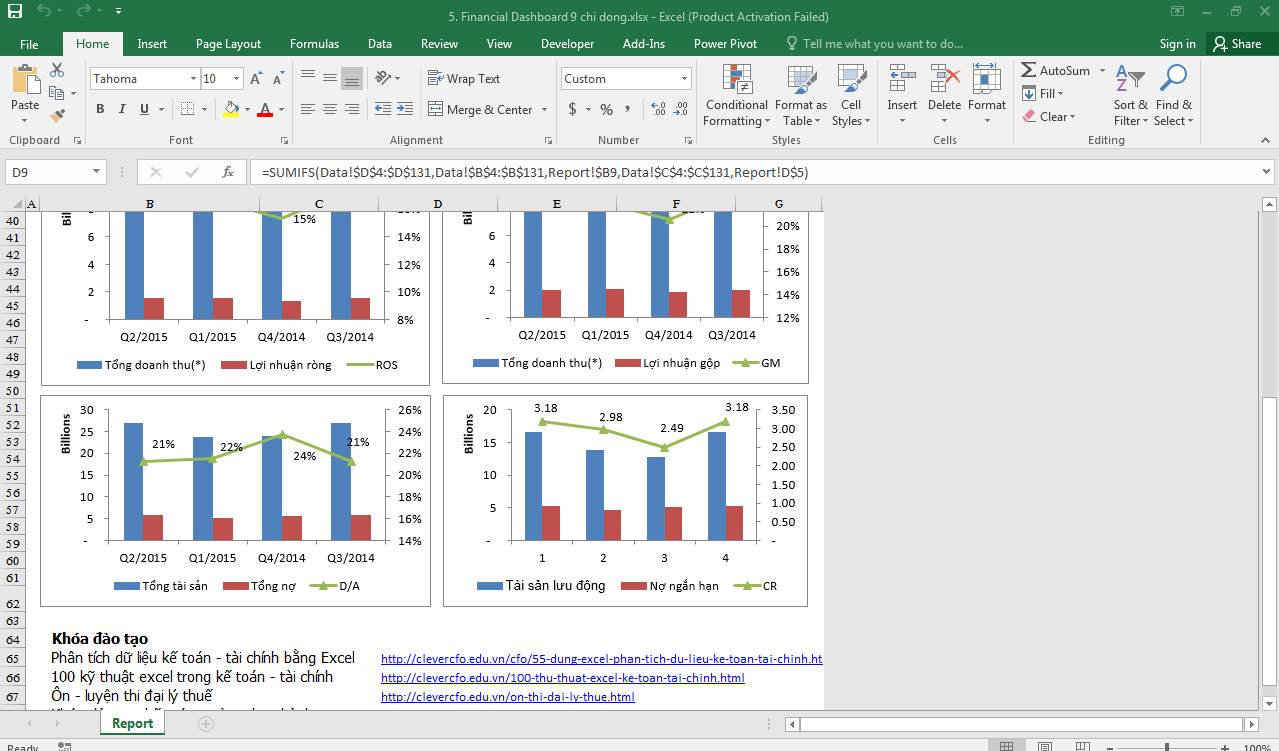1279x751 pixels.
Task: Click the Increase Font Size icon
Action: pos(256,79)
